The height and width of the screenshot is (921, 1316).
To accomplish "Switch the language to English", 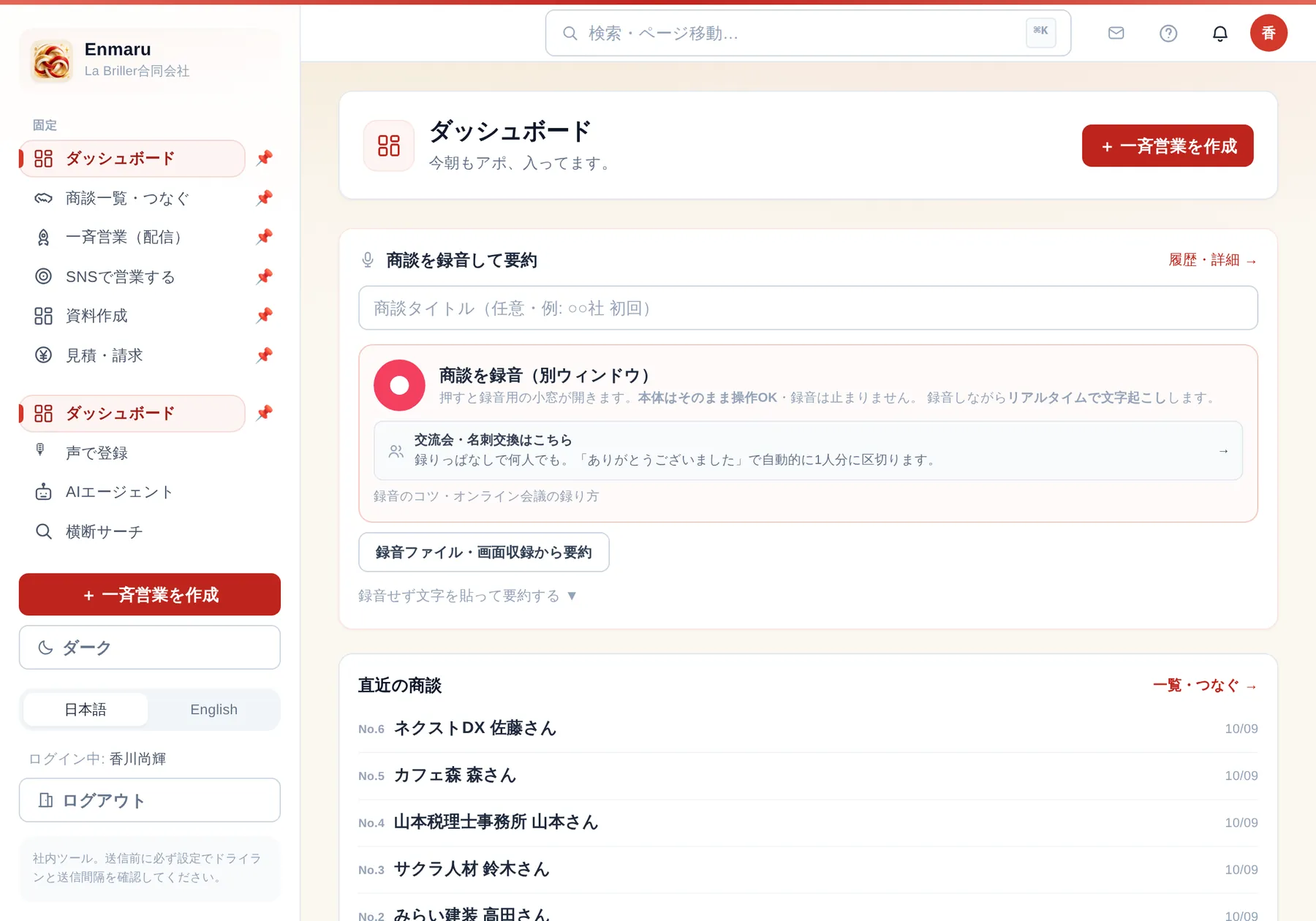I will [213, 710].
